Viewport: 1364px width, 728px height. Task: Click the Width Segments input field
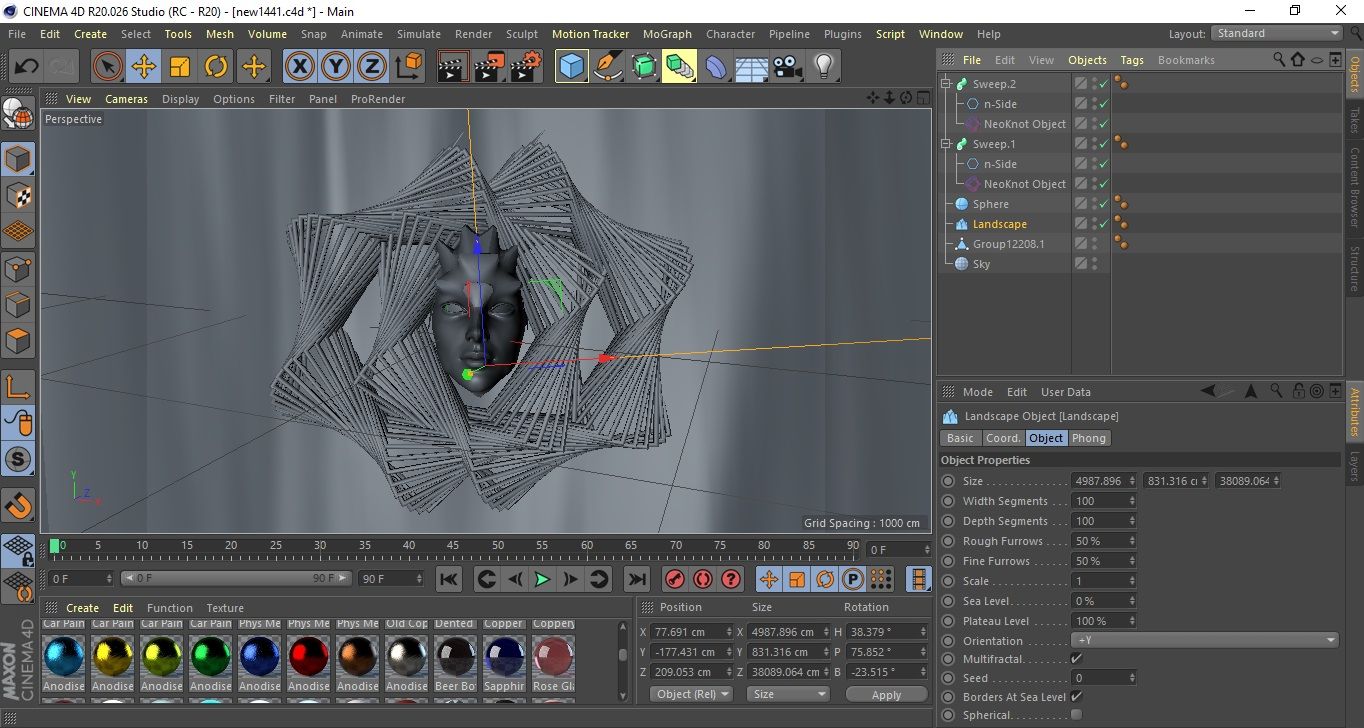[1099, 501]
